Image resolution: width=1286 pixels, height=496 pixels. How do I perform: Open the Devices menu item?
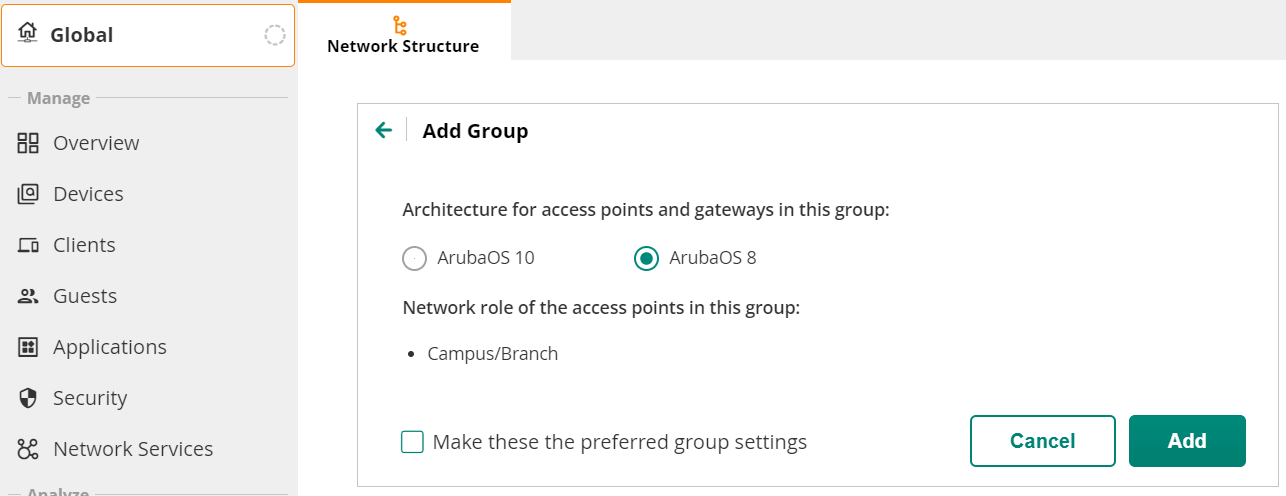88,194
